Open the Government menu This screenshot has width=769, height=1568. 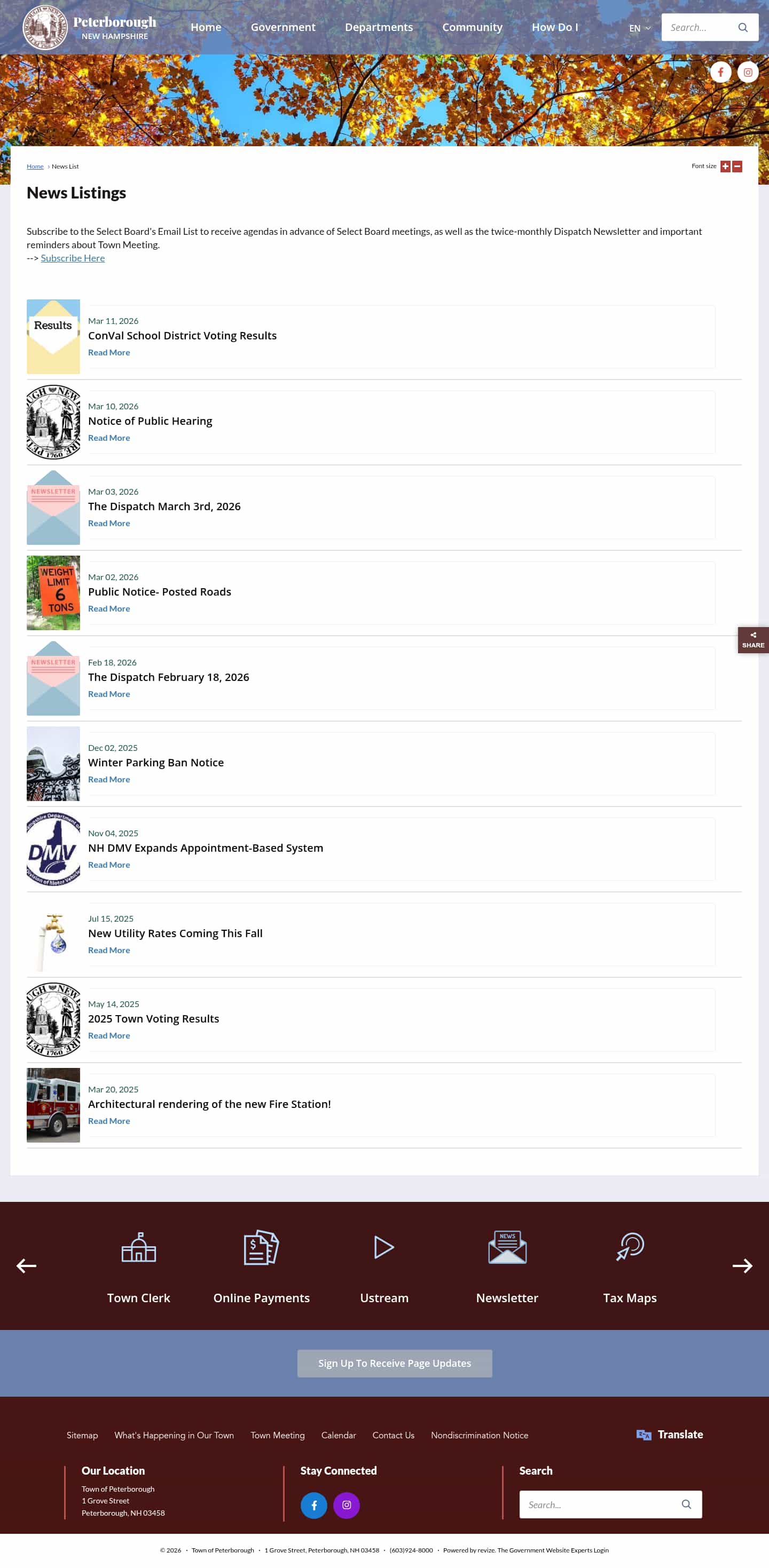[x=283, y=27]
